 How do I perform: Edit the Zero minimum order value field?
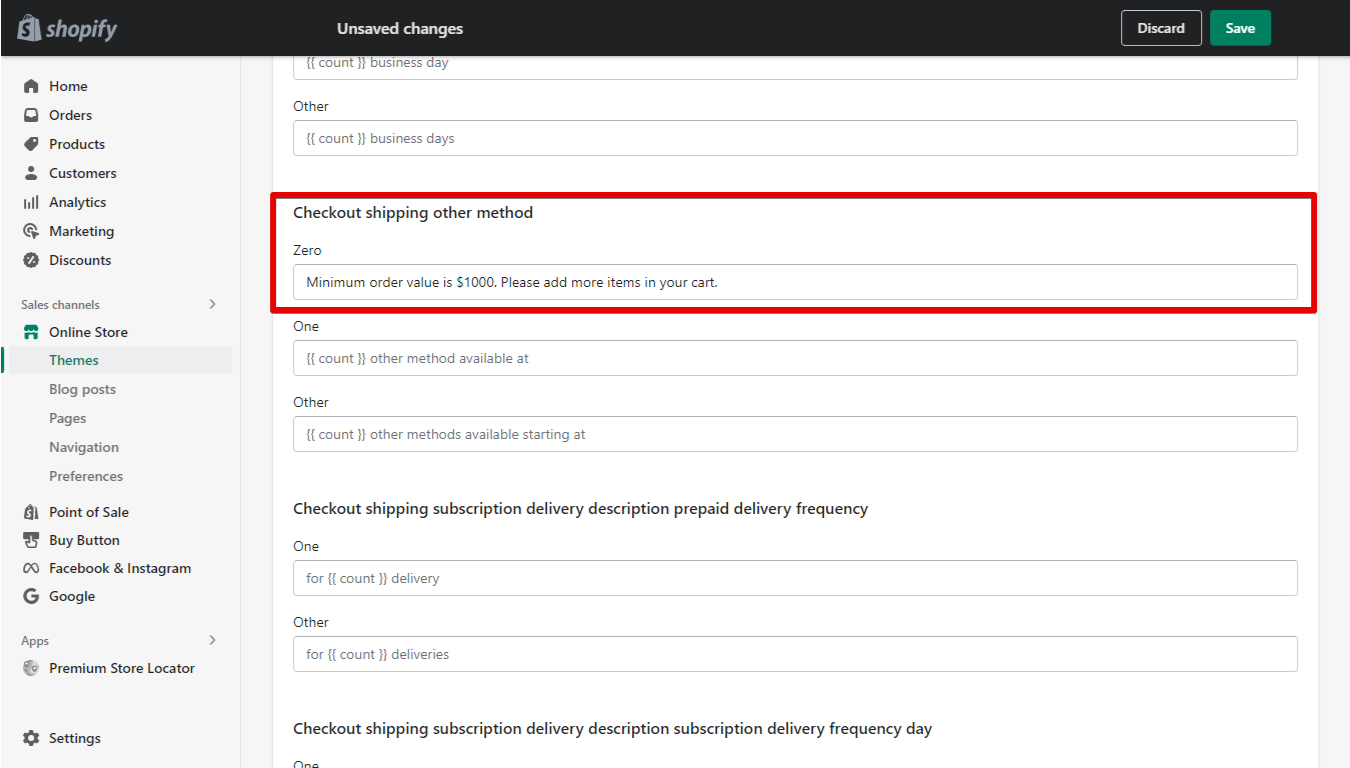pos(795,282)
